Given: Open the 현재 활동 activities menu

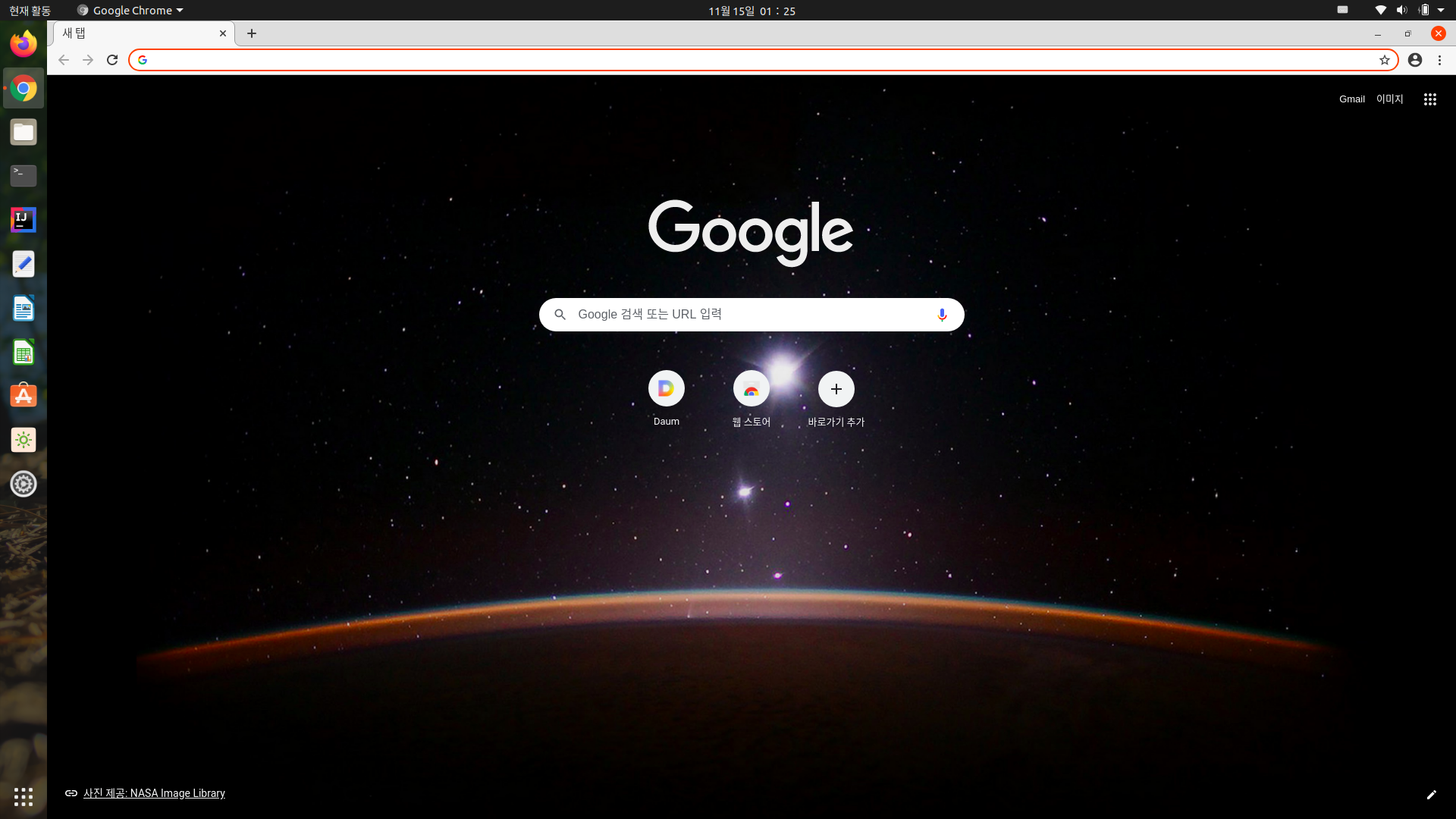Looking at the screenshot, I should (x=30, y=11).
